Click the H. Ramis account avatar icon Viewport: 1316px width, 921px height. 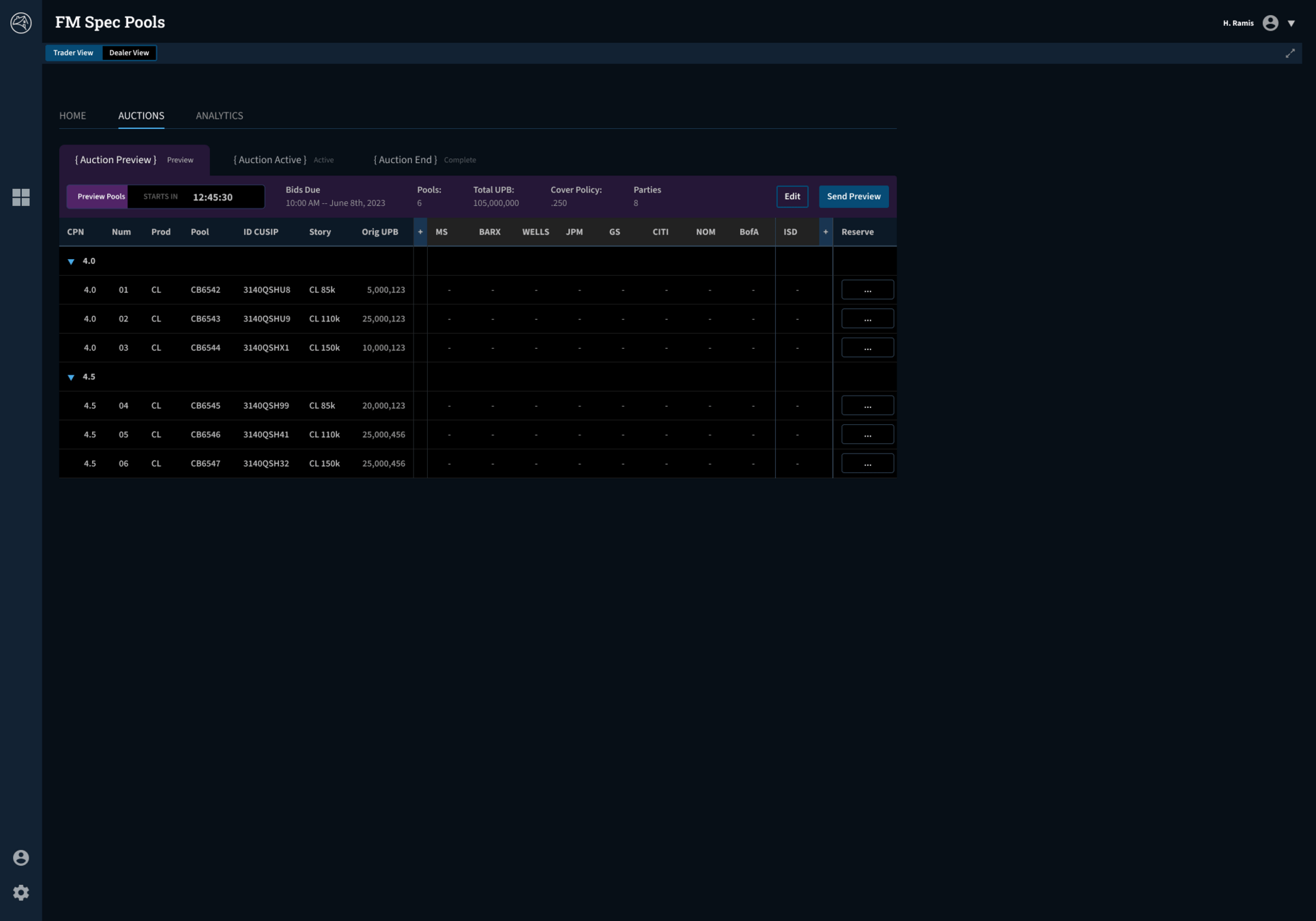coord(1270,23)
